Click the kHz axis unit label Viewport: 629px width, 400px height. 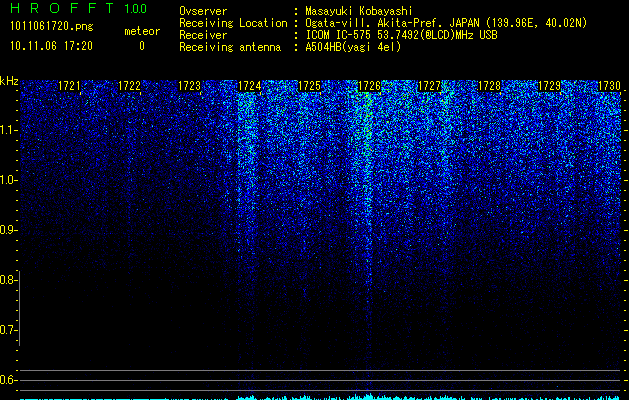coord(9,81)
